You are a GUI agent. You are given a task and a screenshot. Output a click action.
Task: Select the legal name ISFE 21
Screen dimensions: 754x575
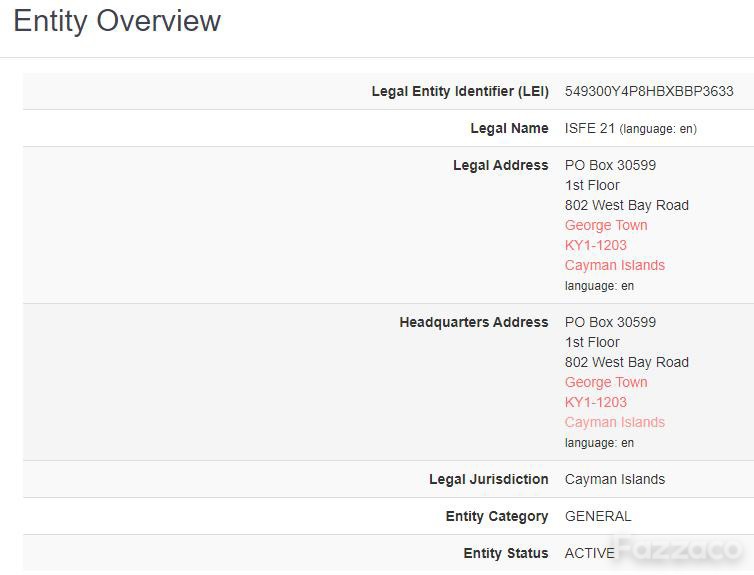[590, 128]
